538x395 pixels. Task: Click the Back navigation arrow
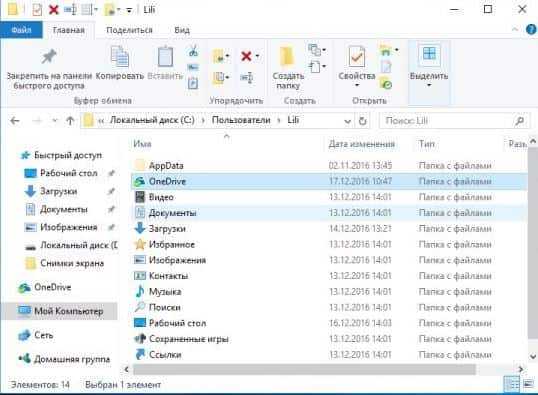15,121
